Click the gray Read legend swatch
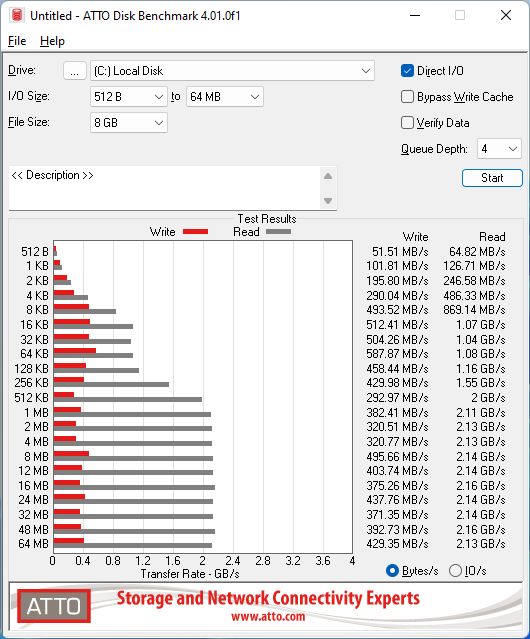The width and height of the screenshot is (530, 639). tap(278, 231)
